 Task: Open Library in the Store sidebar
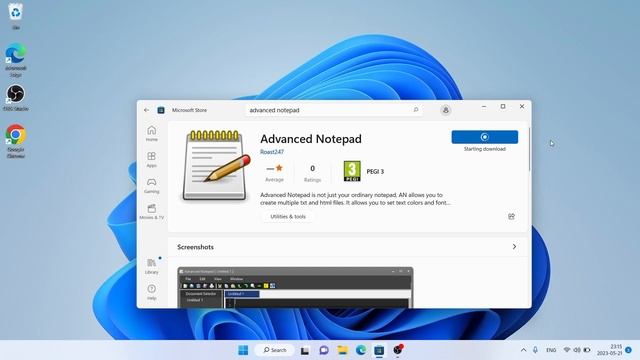151,266
